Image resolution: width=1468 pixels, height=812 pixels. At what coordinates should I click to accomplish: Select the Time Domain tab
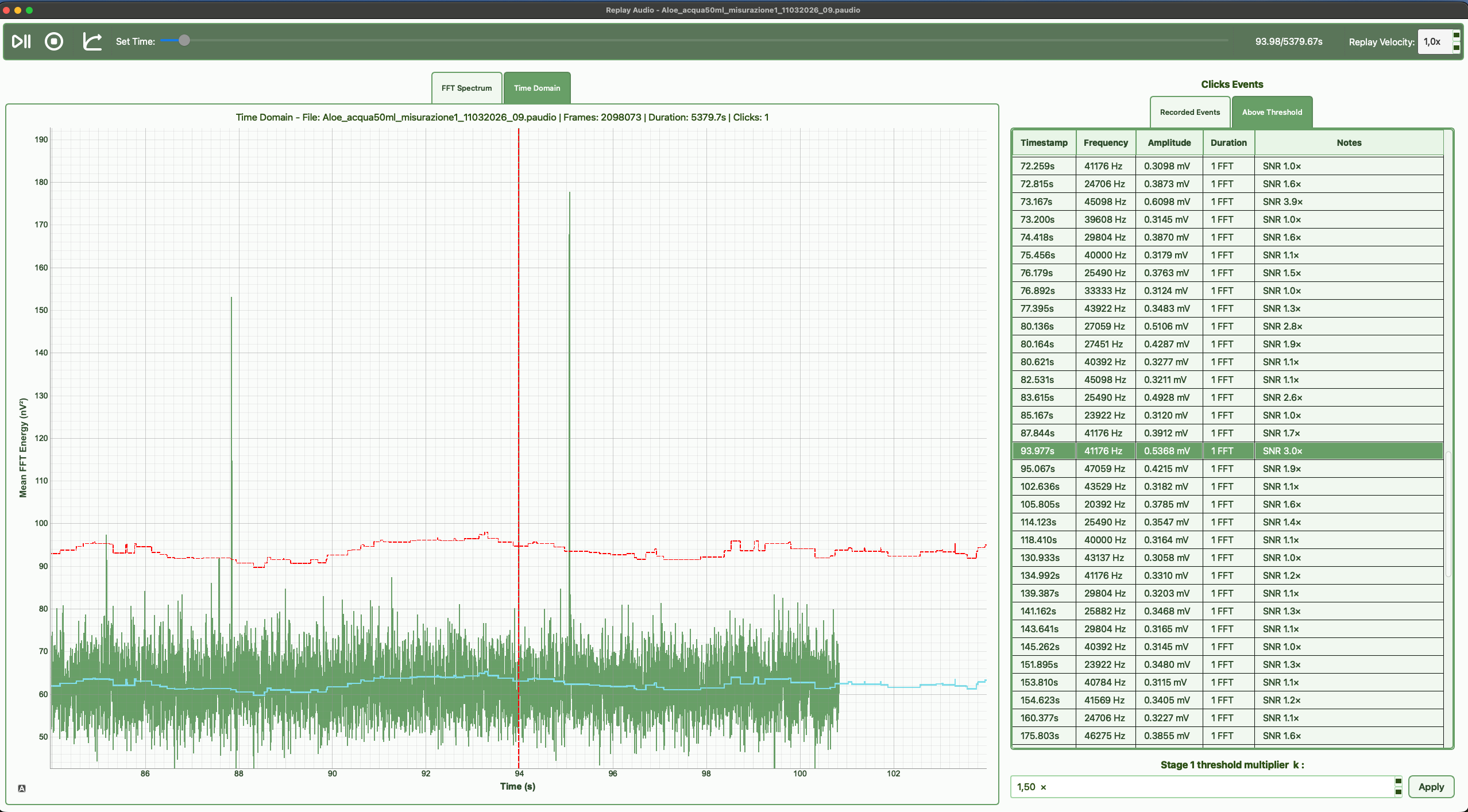537,88
